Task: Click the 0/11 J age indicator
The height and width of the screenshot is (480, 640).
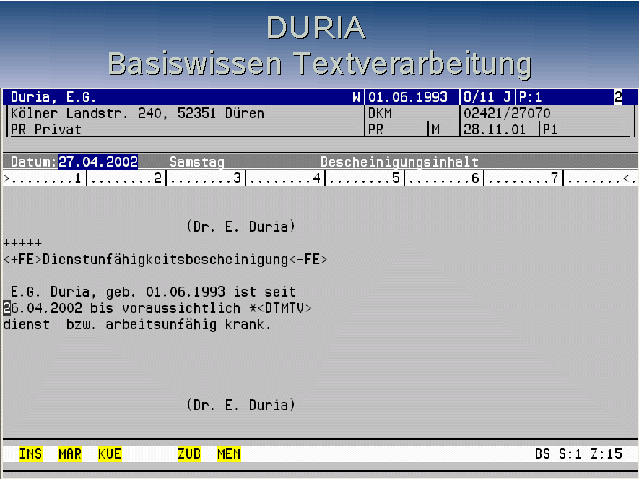Action: 487,97
